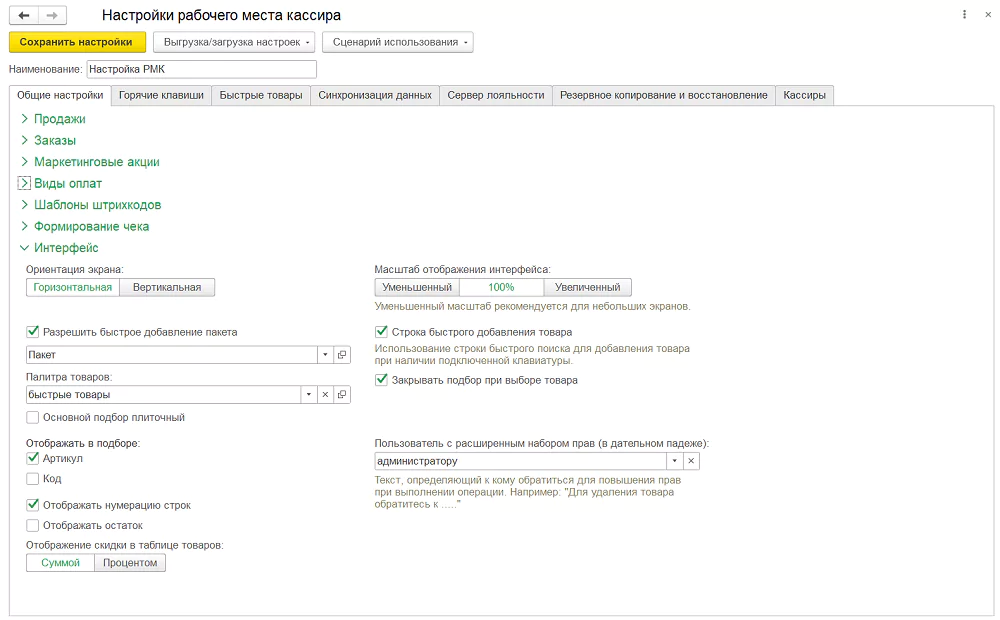Open Сценарий использования dropdown menu

(398, 42)
